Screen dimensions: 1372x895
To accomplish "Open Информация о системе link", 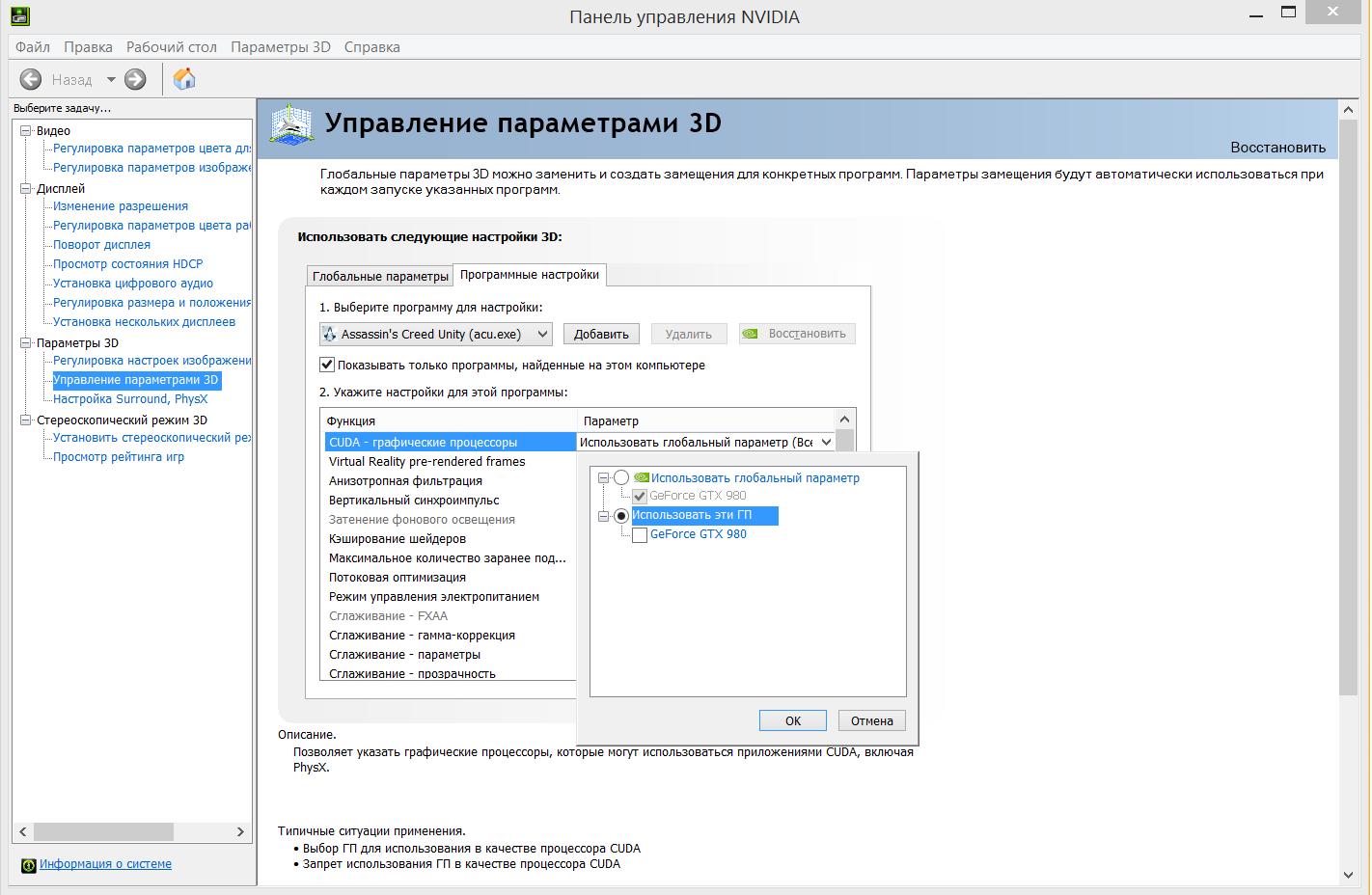I will click(x=105, y=864).
